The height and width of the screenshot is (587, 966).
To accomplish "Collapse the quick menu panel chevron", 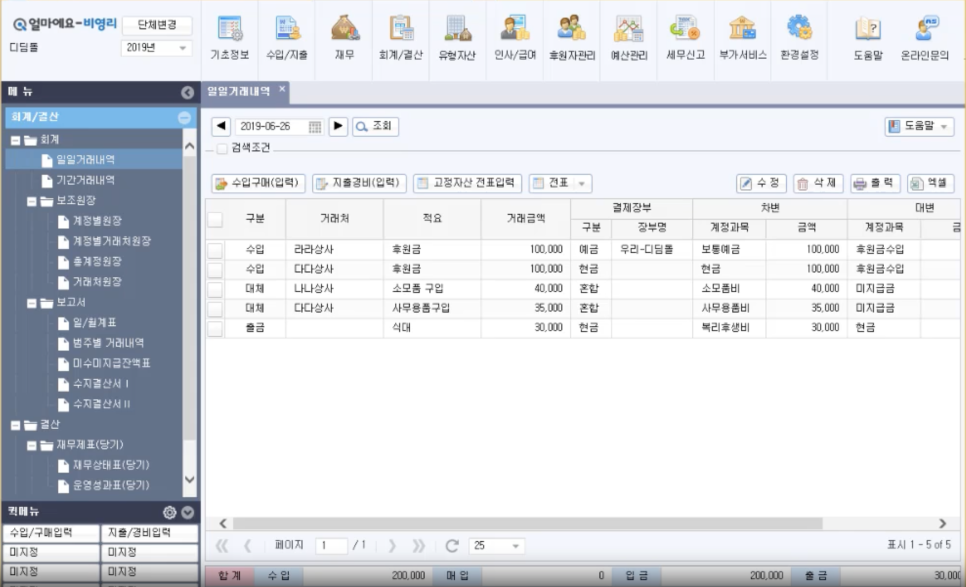I will click(x=188, y=512).
